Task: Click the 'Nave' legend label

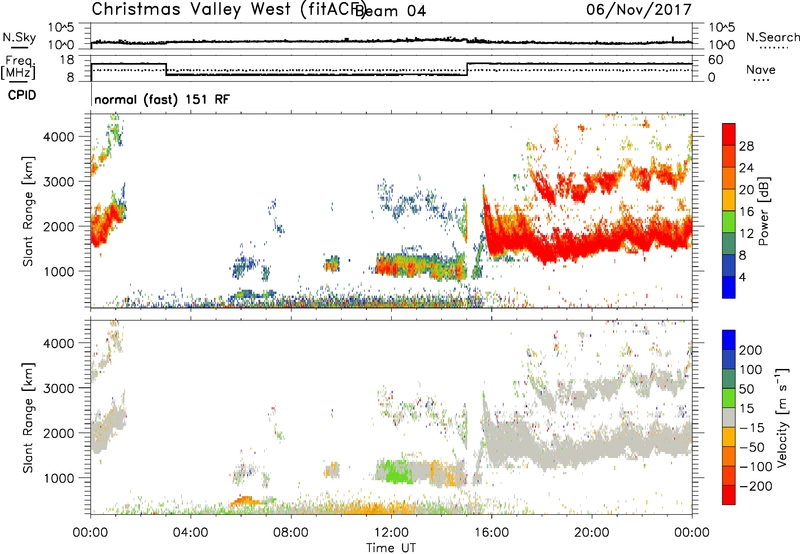Action: click(761, 69)
